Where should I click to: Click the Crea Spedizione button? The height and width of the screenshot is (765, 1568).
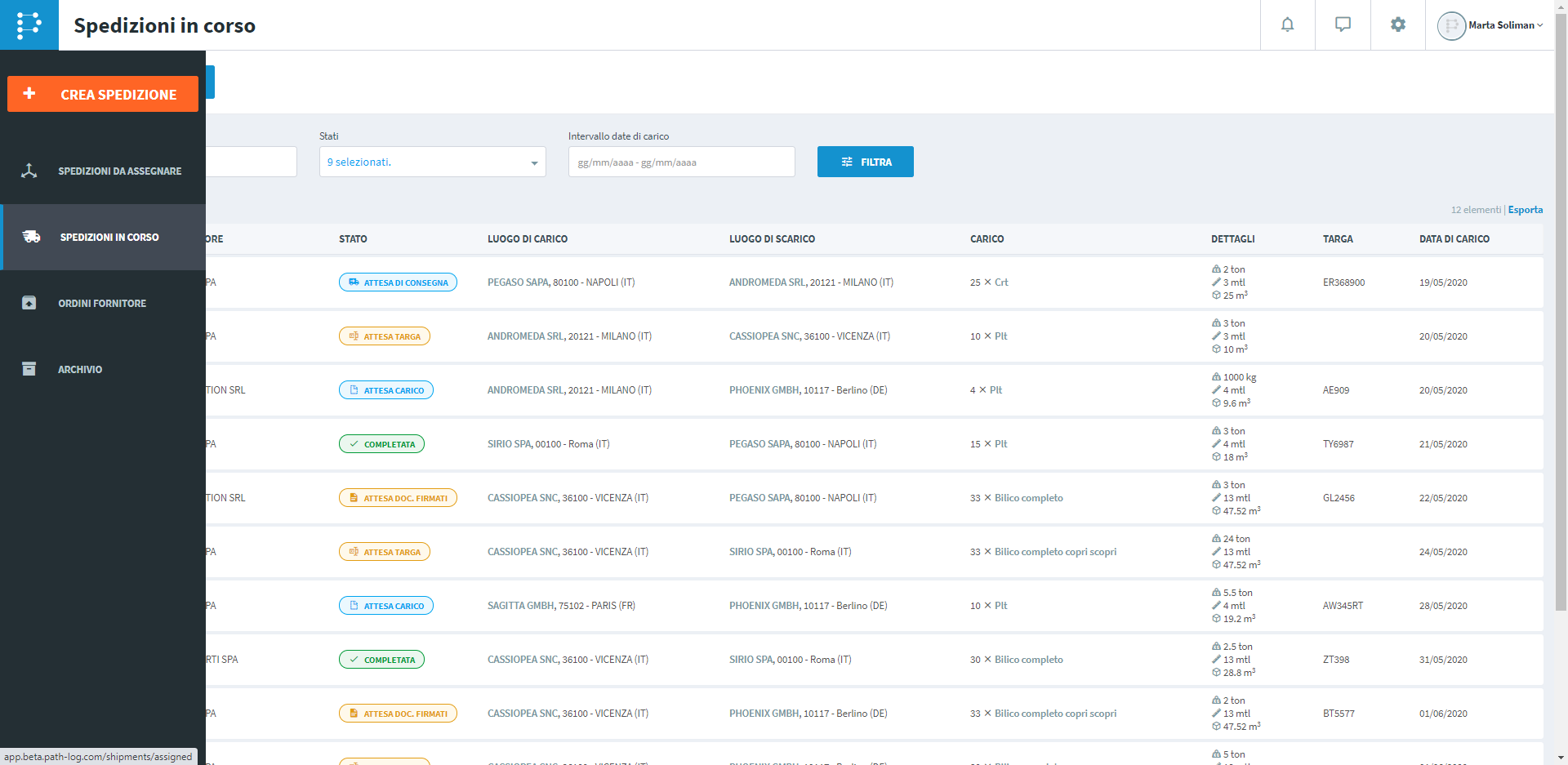103,94
